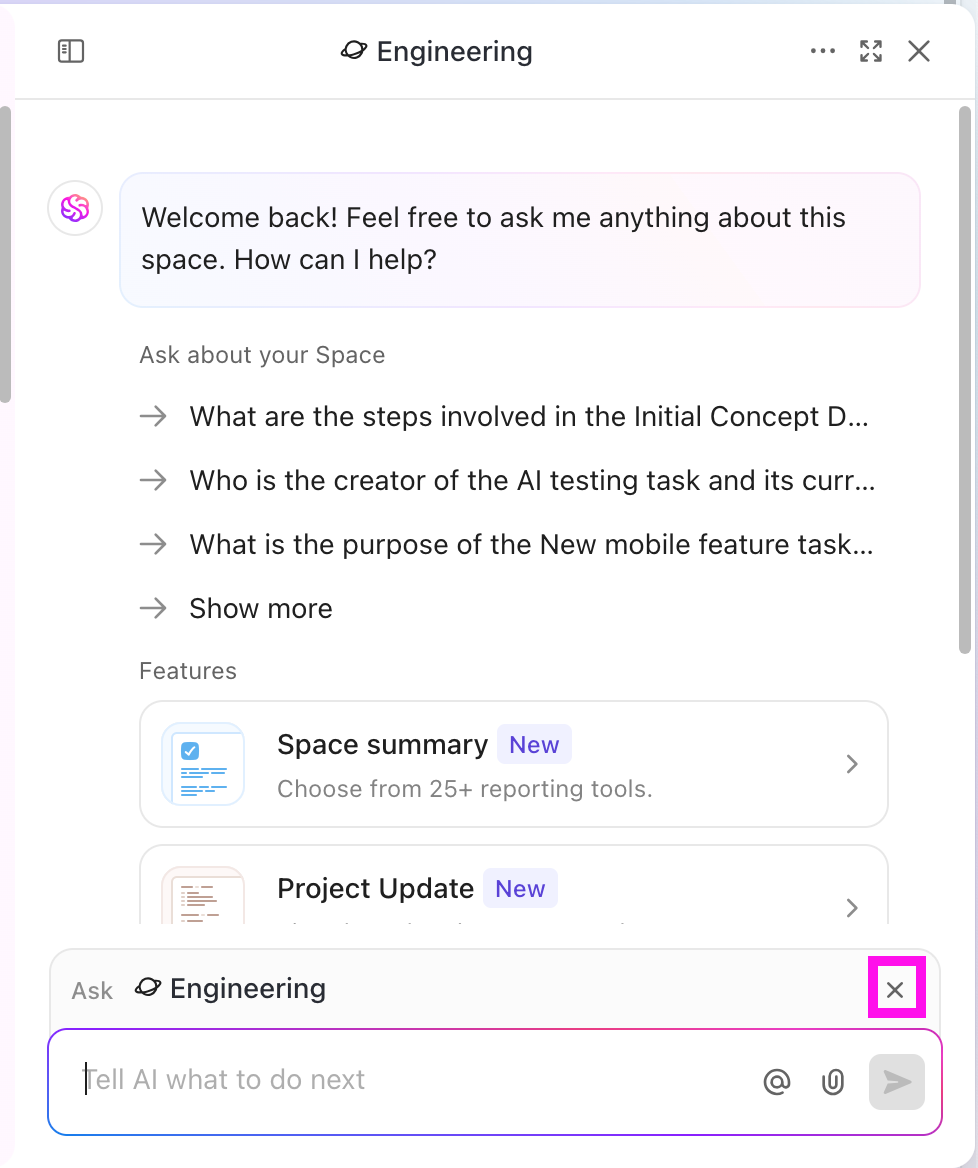
Task: Expand the AI panel to fullscreen
Action: pos(871,52)
